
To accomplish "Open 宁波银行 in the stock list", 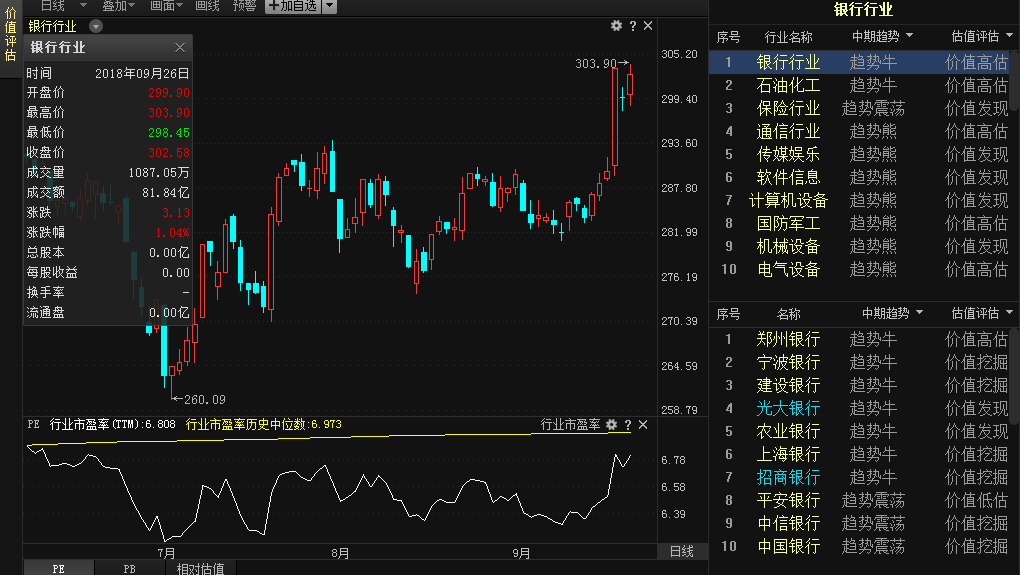I will (x=788, y=362).
